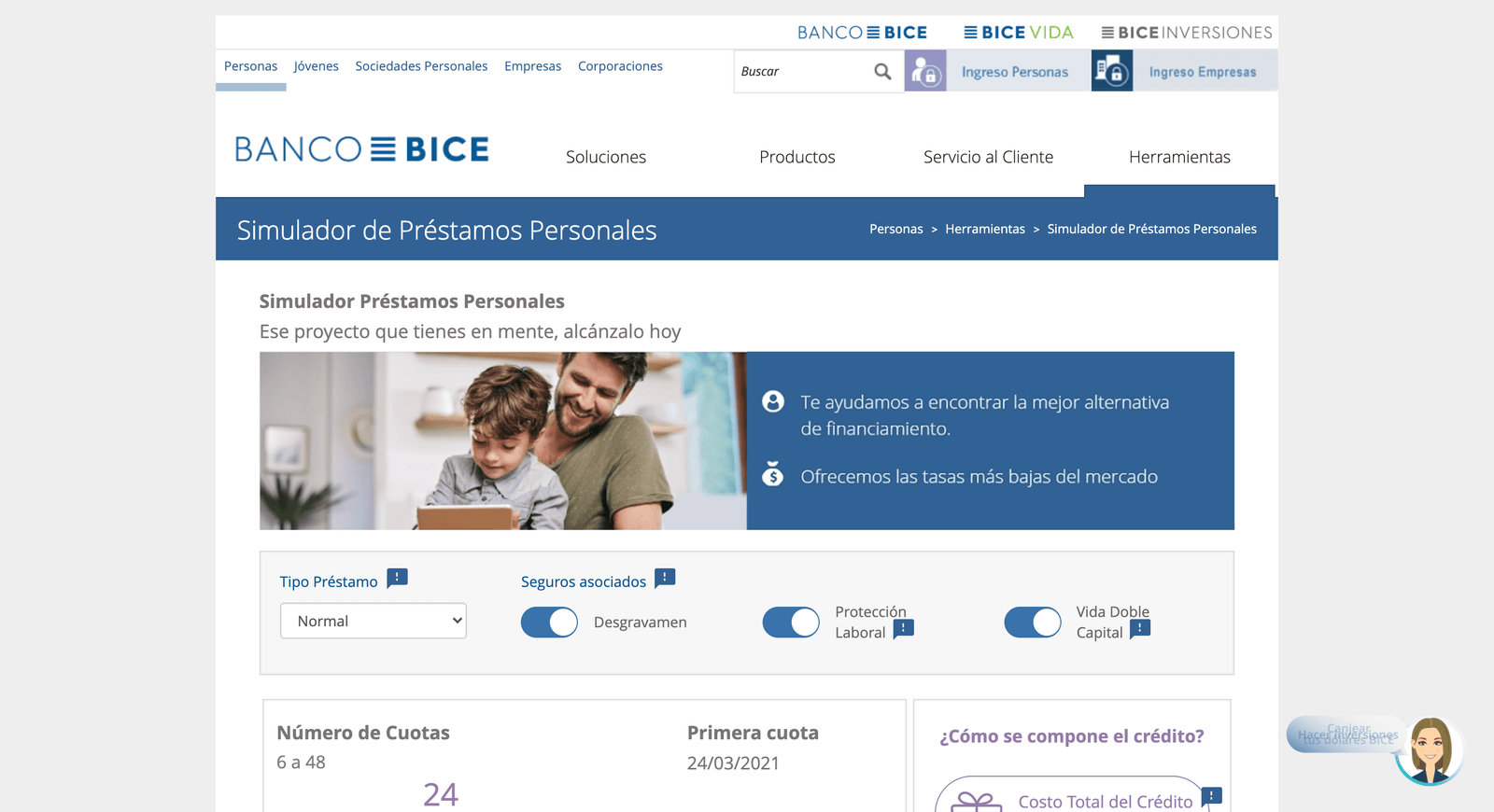Open the Tipo Préstamo Normal dropdown
The width and height of the screenshot is (1494, 812).
tap(373, 621)
